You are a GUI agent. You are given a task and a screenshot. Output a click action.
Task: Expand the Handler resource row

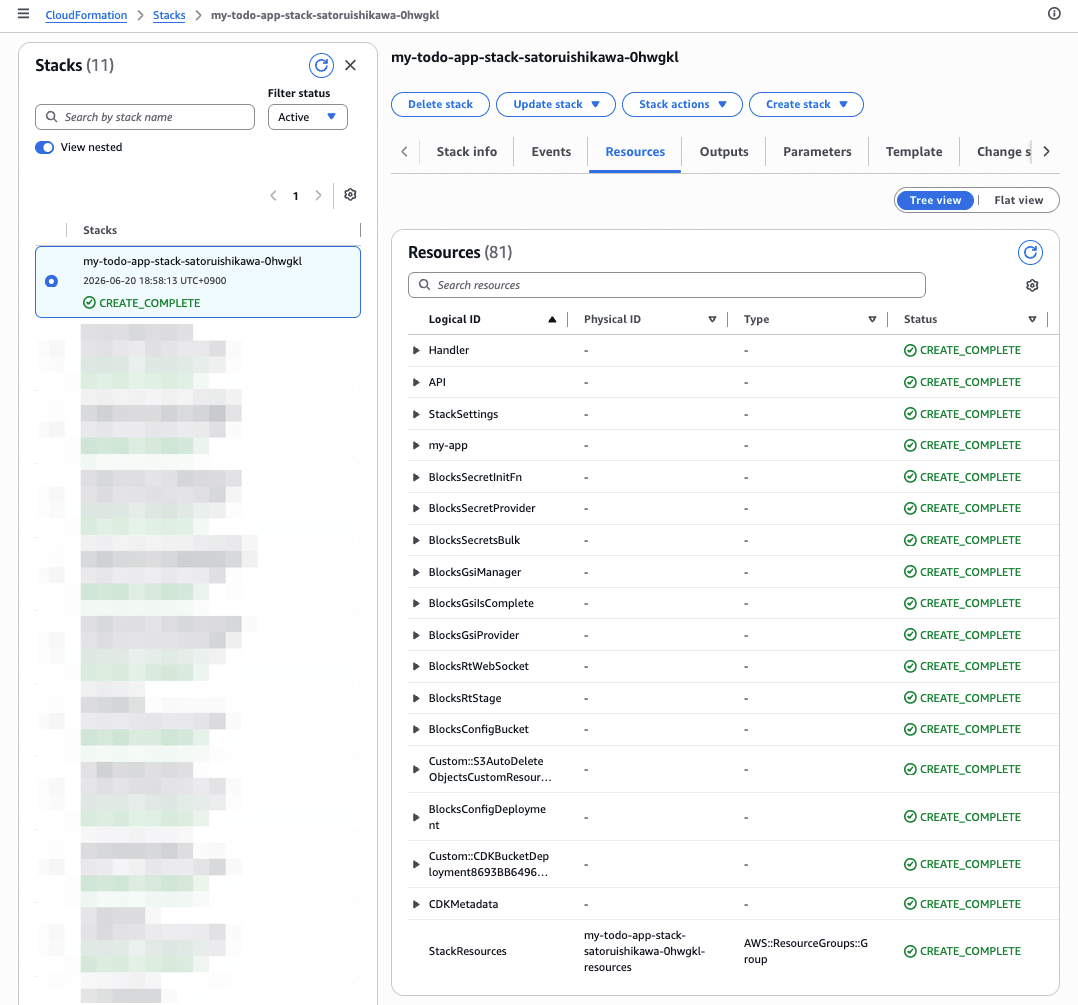(416, 351)
